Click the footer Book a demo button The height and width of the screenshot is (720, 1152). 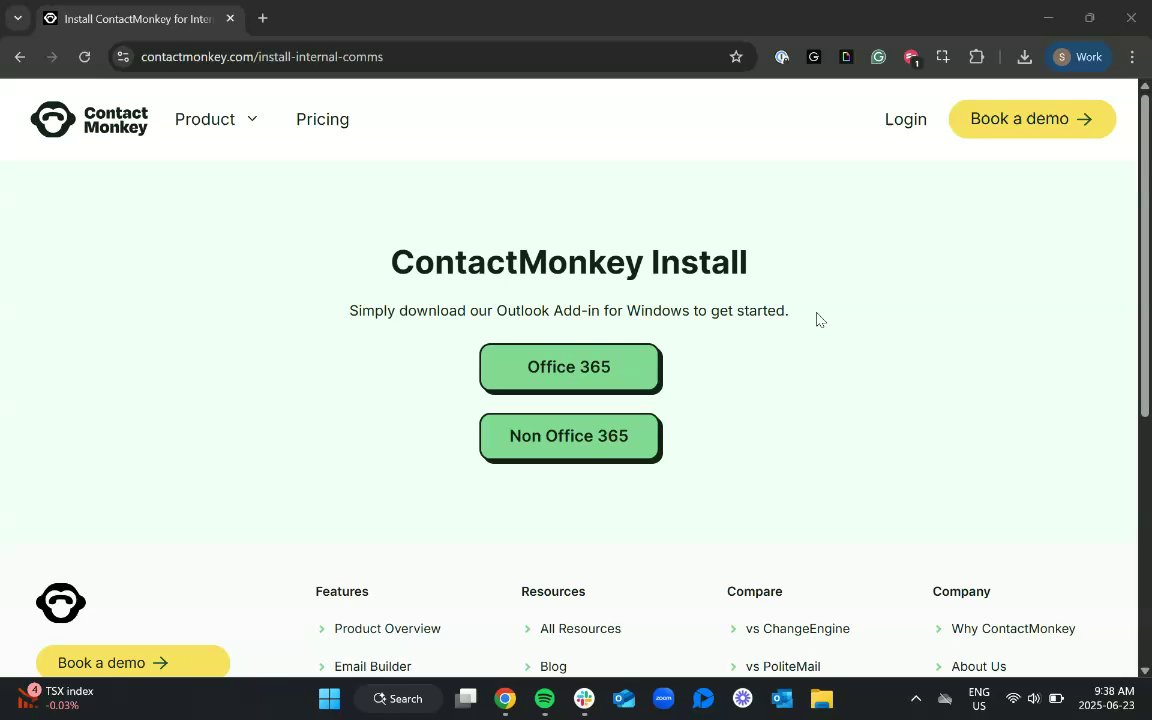tap(133, 662)
